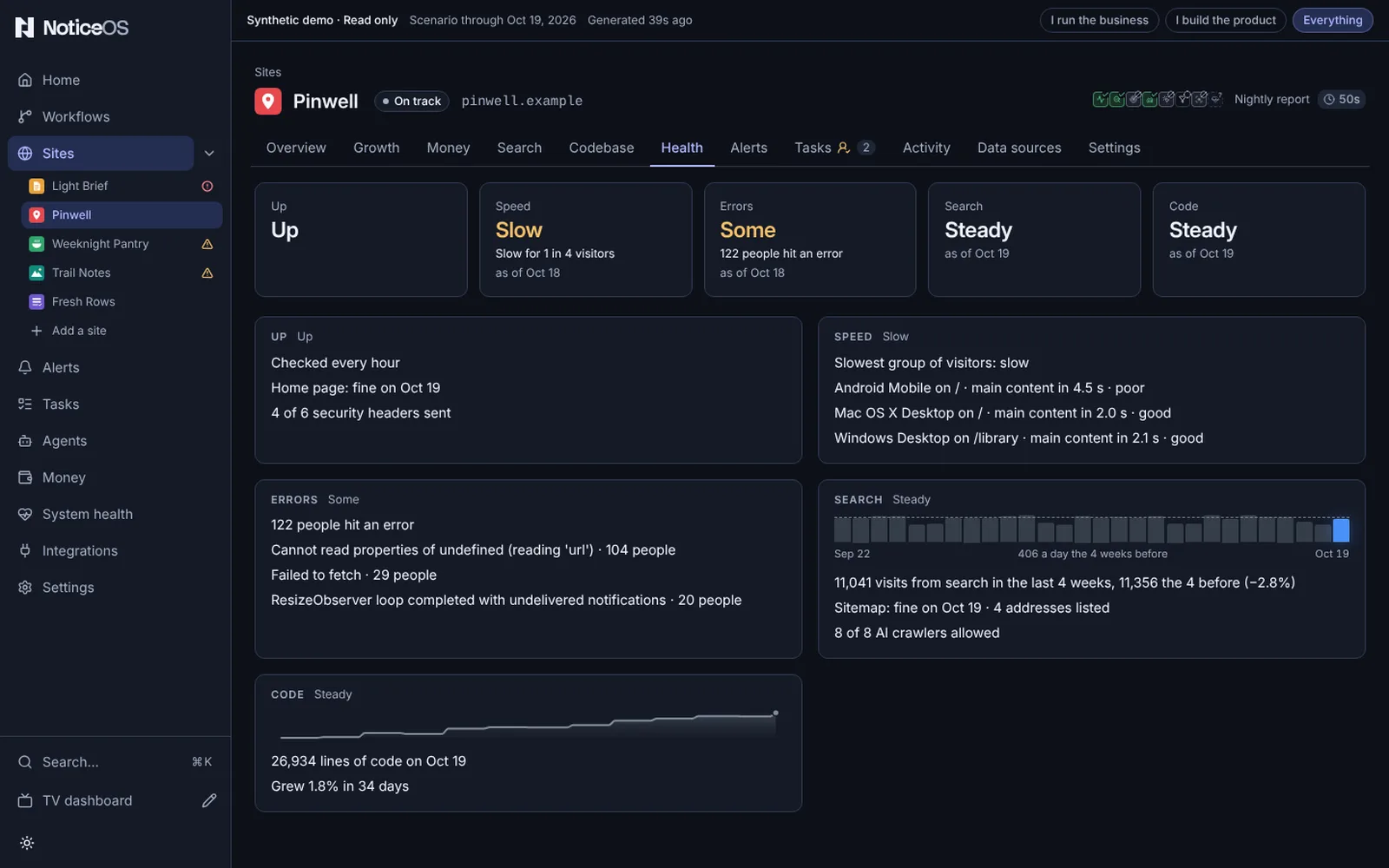Open the Tasks tab with 2 badge
1389x868 pixels.
834,148
